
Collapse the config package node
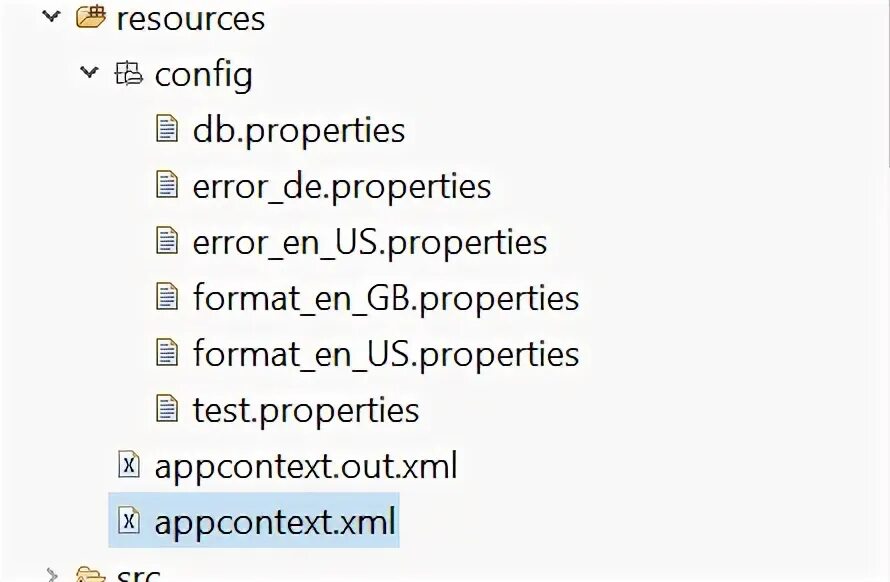click(90, 72)
